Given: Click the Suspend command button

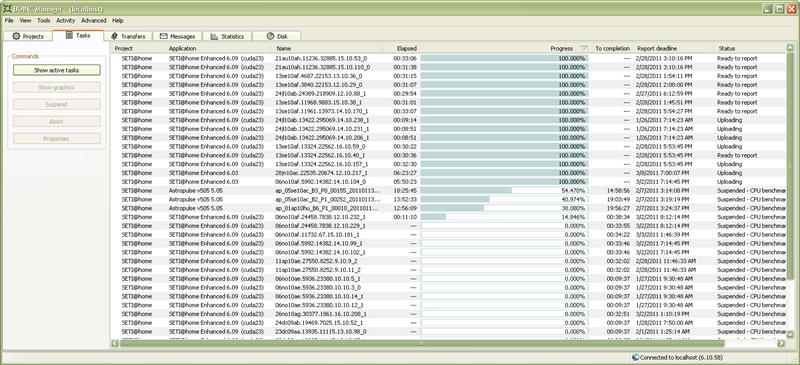Looking at the screenshot, I should (57, 104).
